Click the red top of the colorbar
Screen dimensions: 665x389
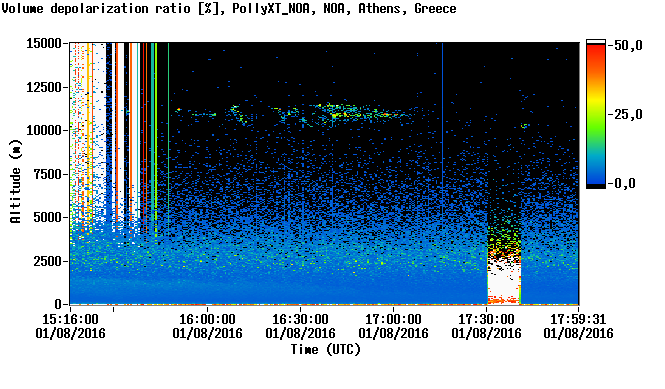tap(596, 48)
